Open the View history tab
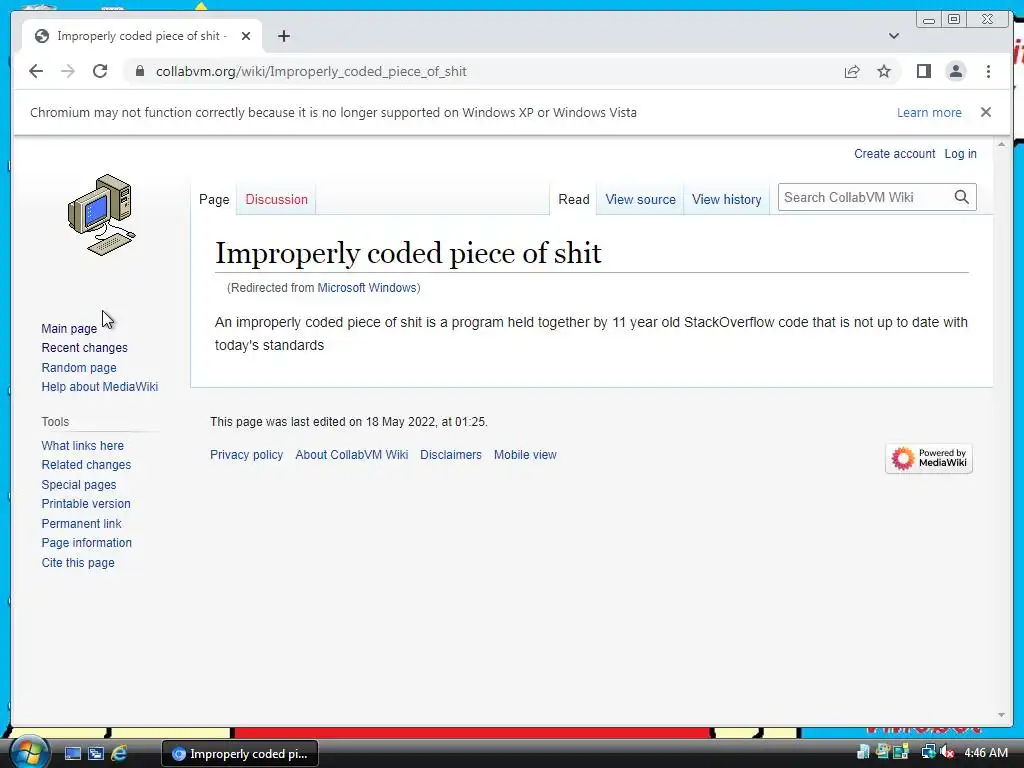This screenshot has height=768, width=1024. [726, 199]
